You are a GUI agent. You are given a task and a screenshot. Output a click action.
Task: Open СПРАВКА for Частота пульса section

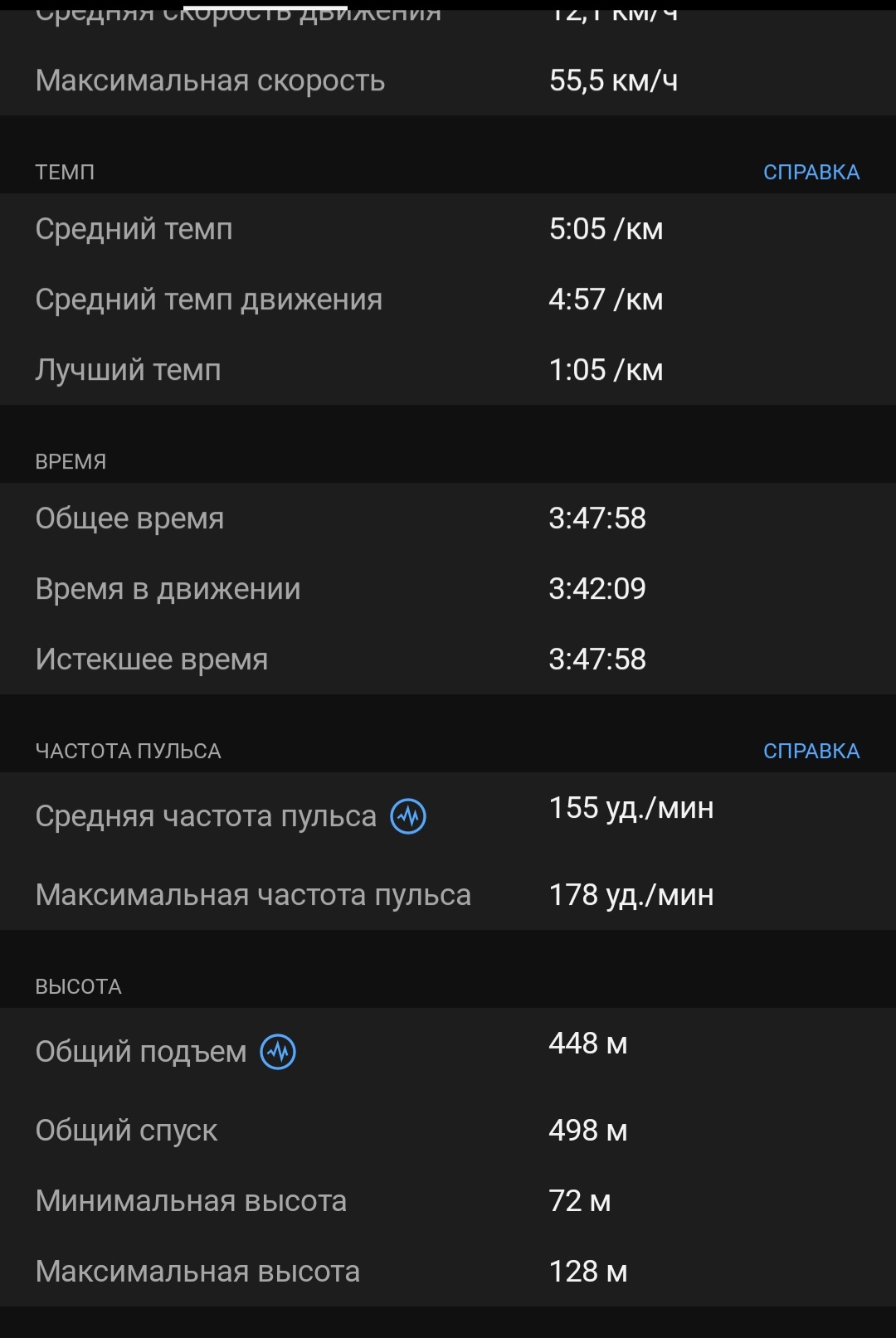[x=811, y=751]
